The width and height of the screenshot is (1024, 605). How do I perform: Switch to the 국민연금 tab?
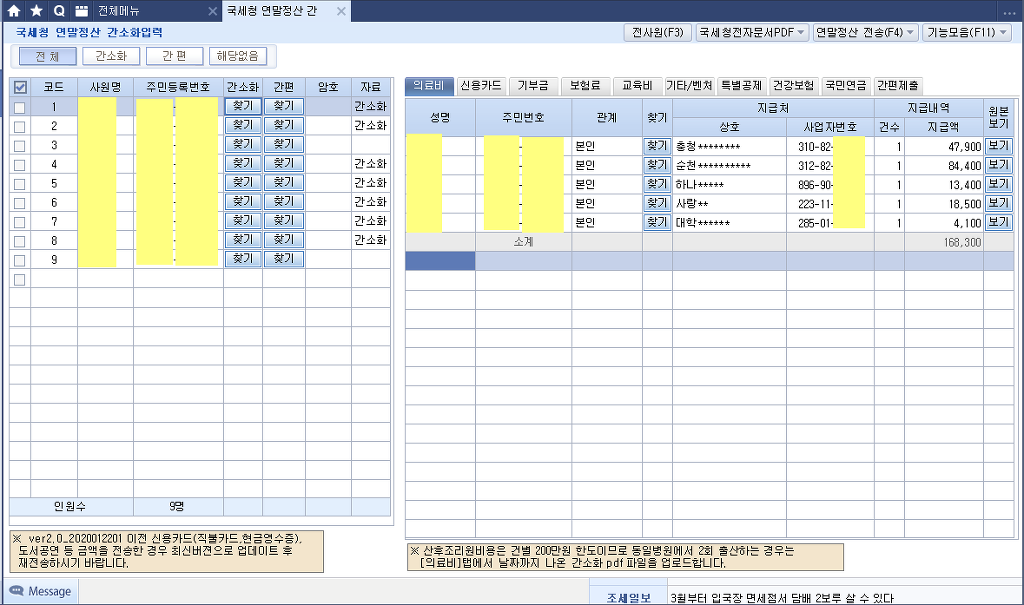(846, 86)
